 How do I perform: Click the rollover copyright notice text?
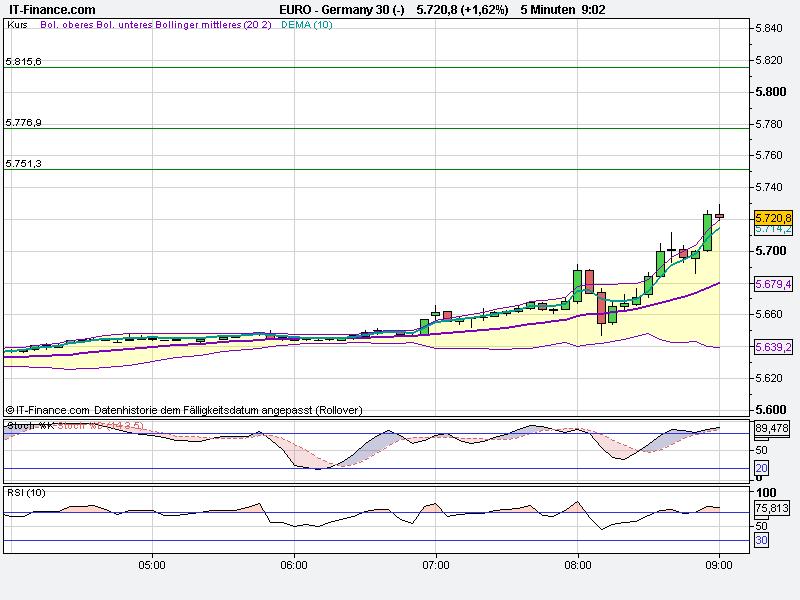(x=184, y=410)
